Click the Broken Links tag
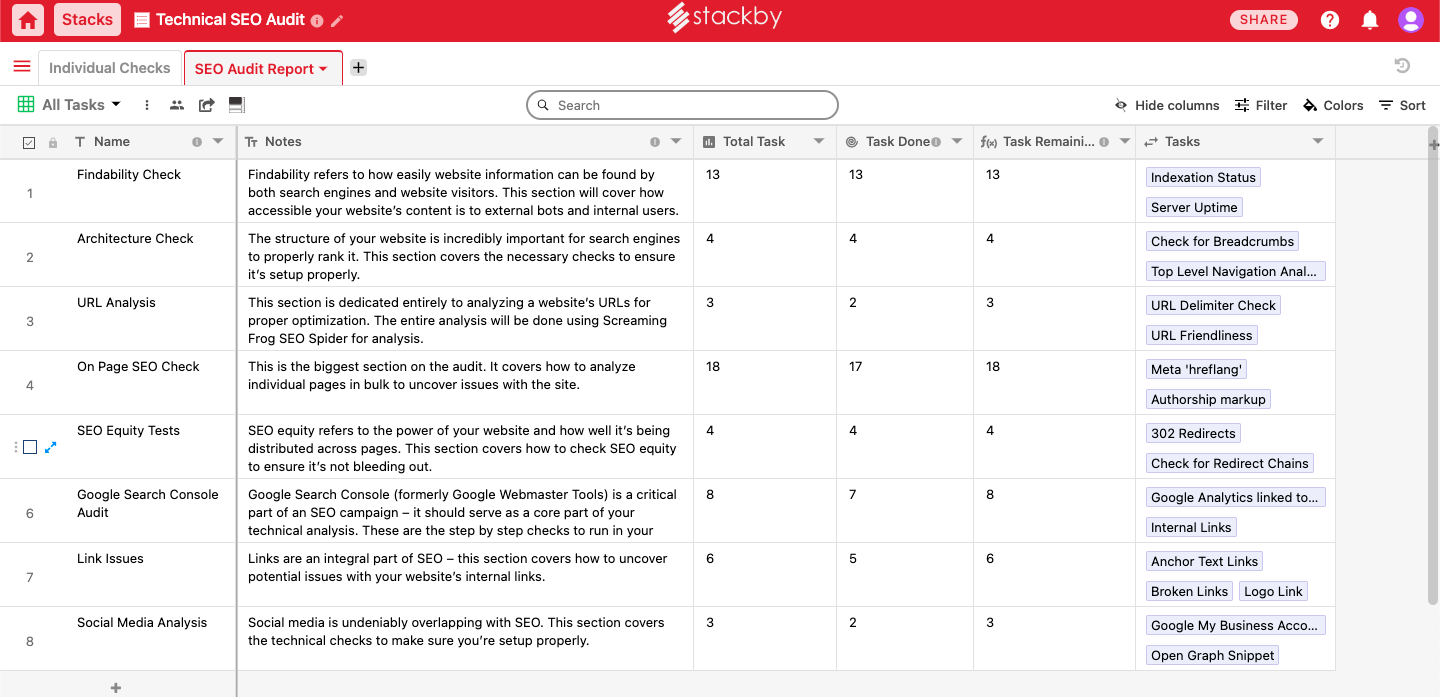 1189,591
